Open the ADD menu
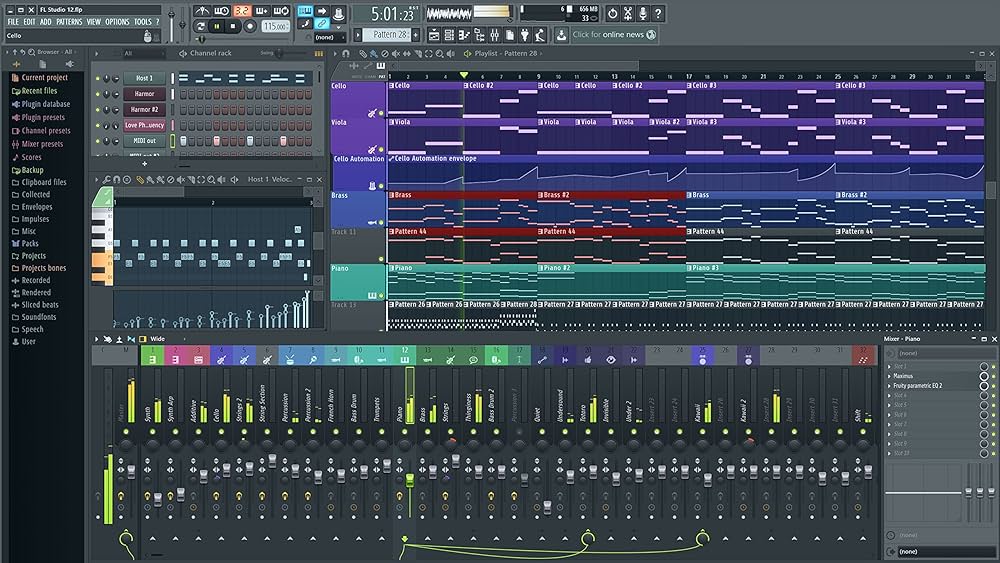 point(45,22)
